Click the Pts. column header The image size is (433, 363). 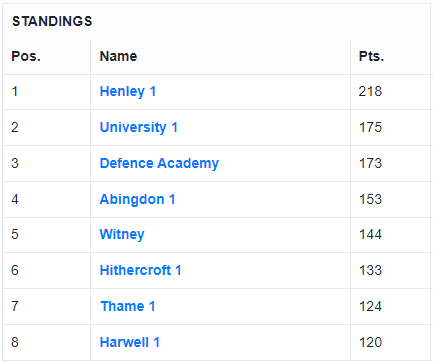click(x=371, y=56)
